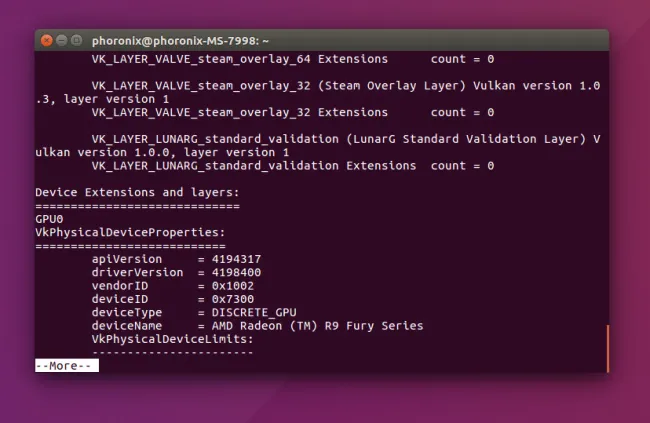
Task: Click the text ".3, layer version 1"
Action: pos(102,99)
